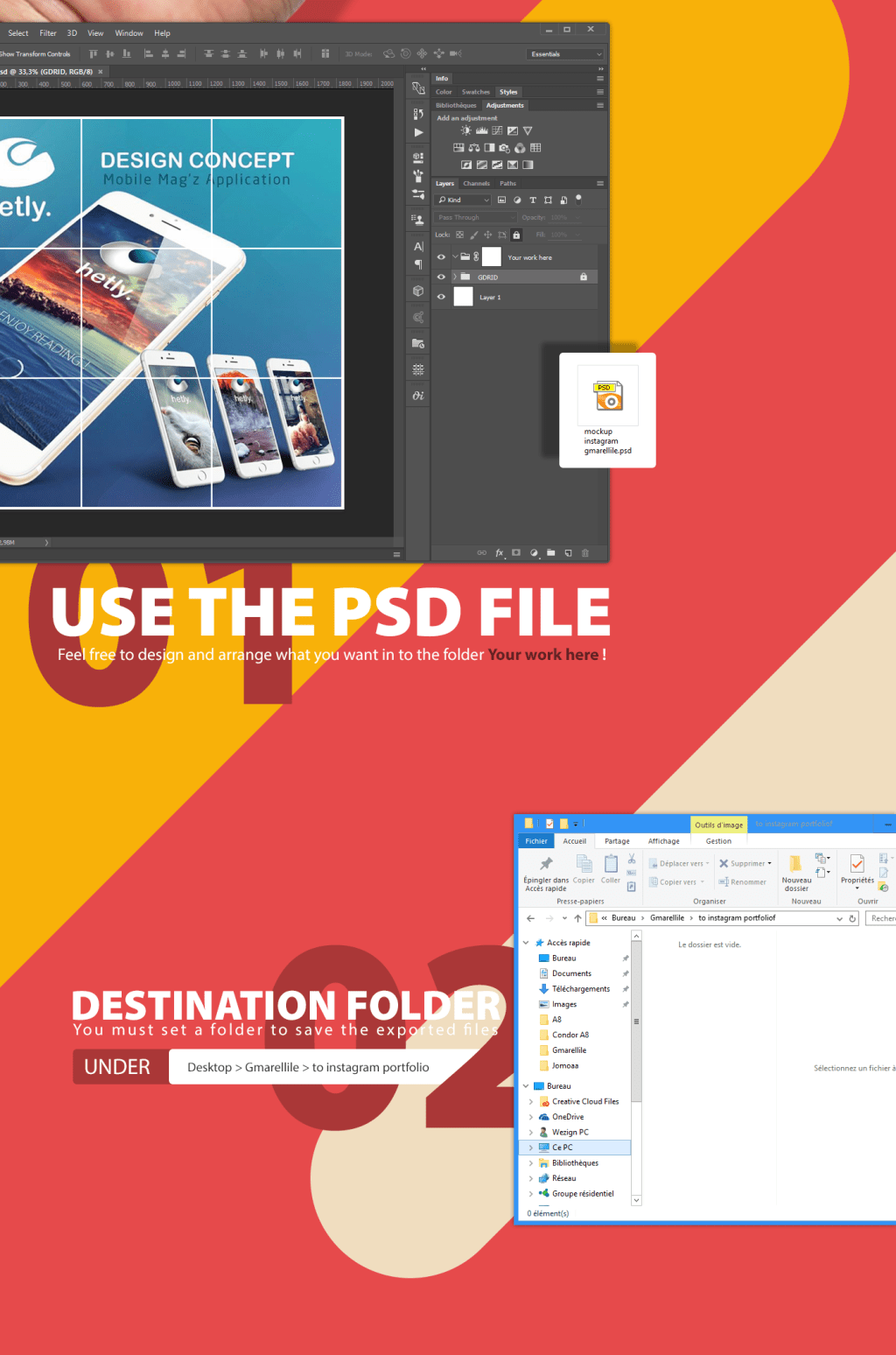Add a Levels adjustment from Adjustments panel

click(x=481, y=130)
